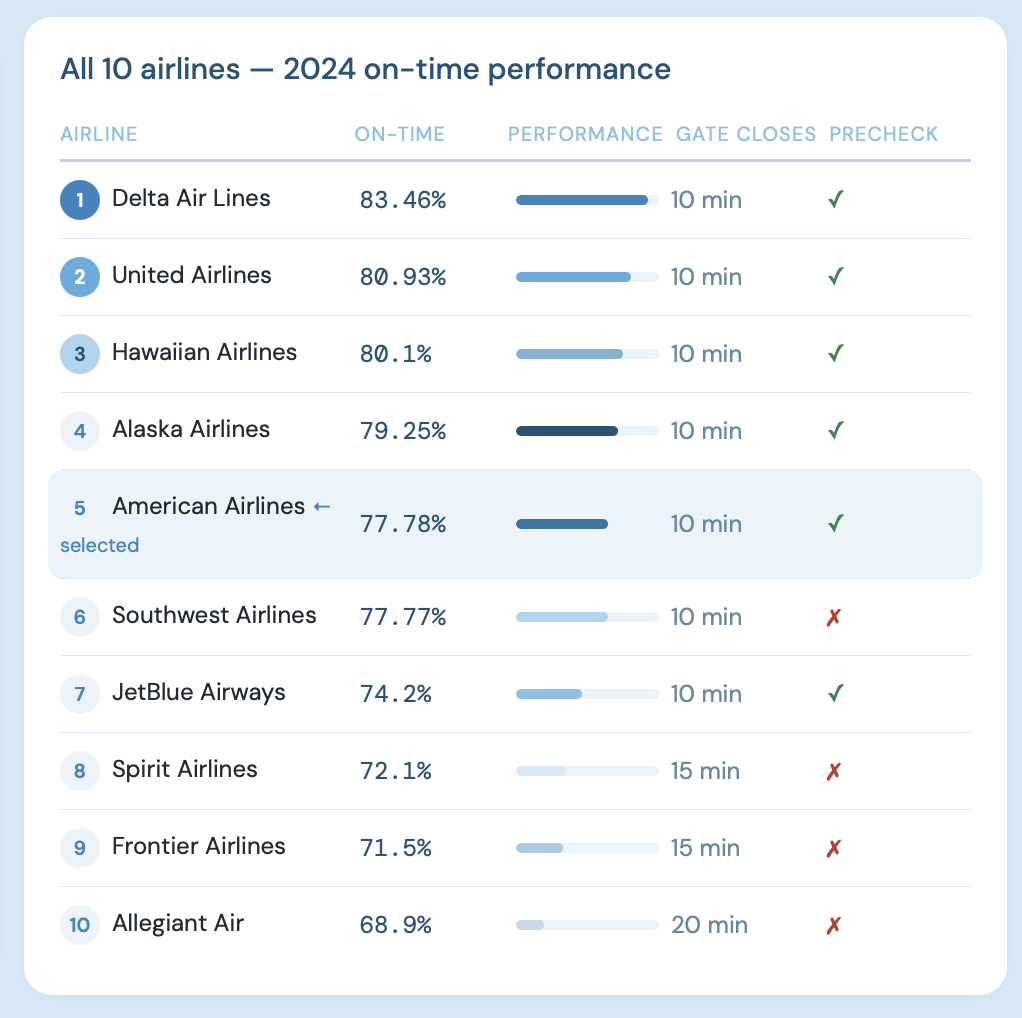Click Allegiant Air's red PreCheck X mark
The width and height of the screenshot is (1022, 1018).
point(834,925)
